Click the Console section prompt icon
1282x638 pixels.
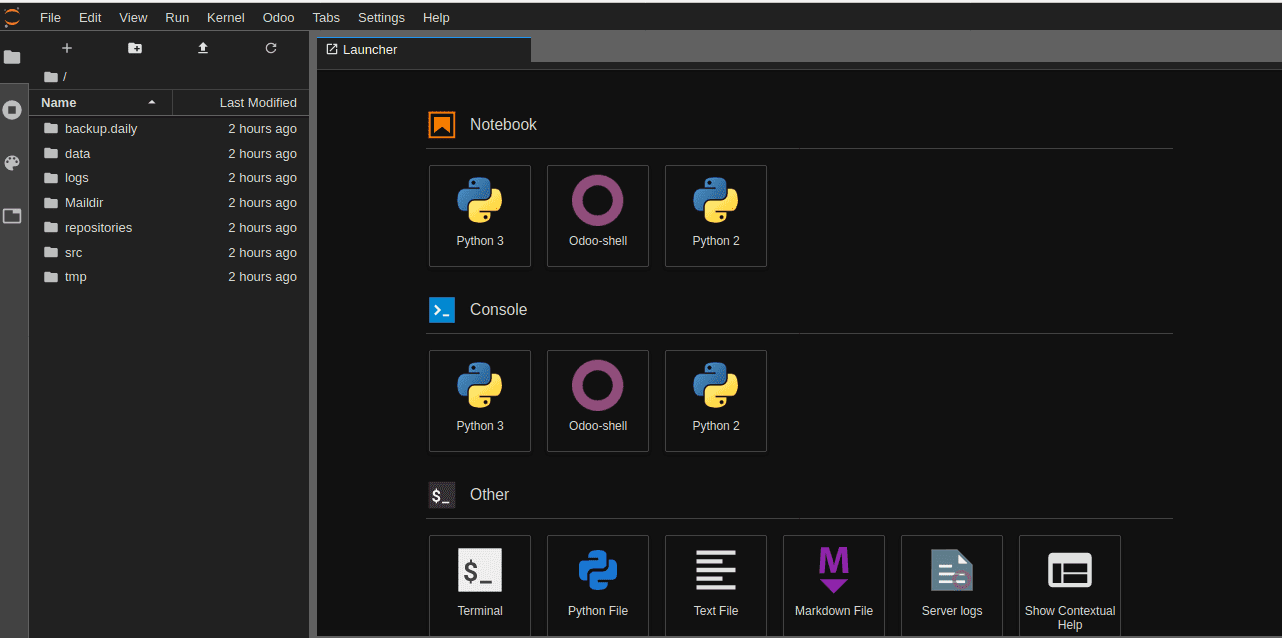442,310
